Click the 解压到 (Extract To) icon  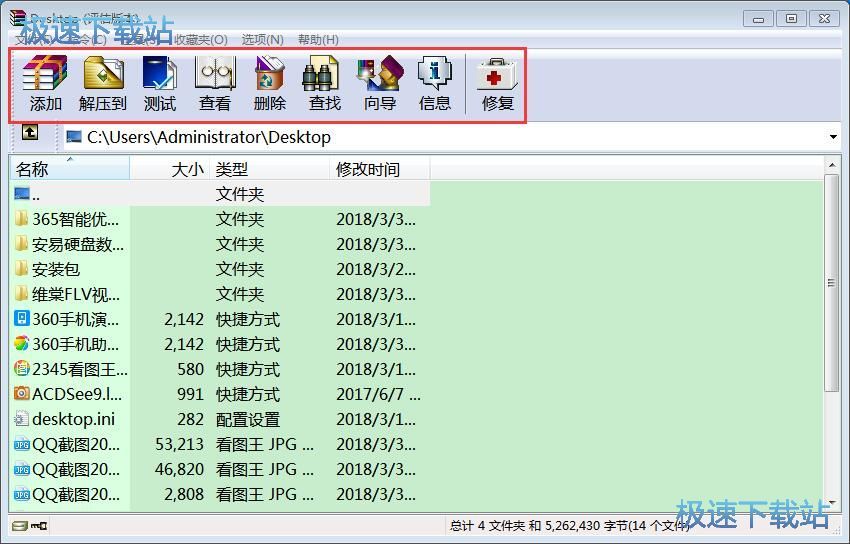tap(103, 83)
